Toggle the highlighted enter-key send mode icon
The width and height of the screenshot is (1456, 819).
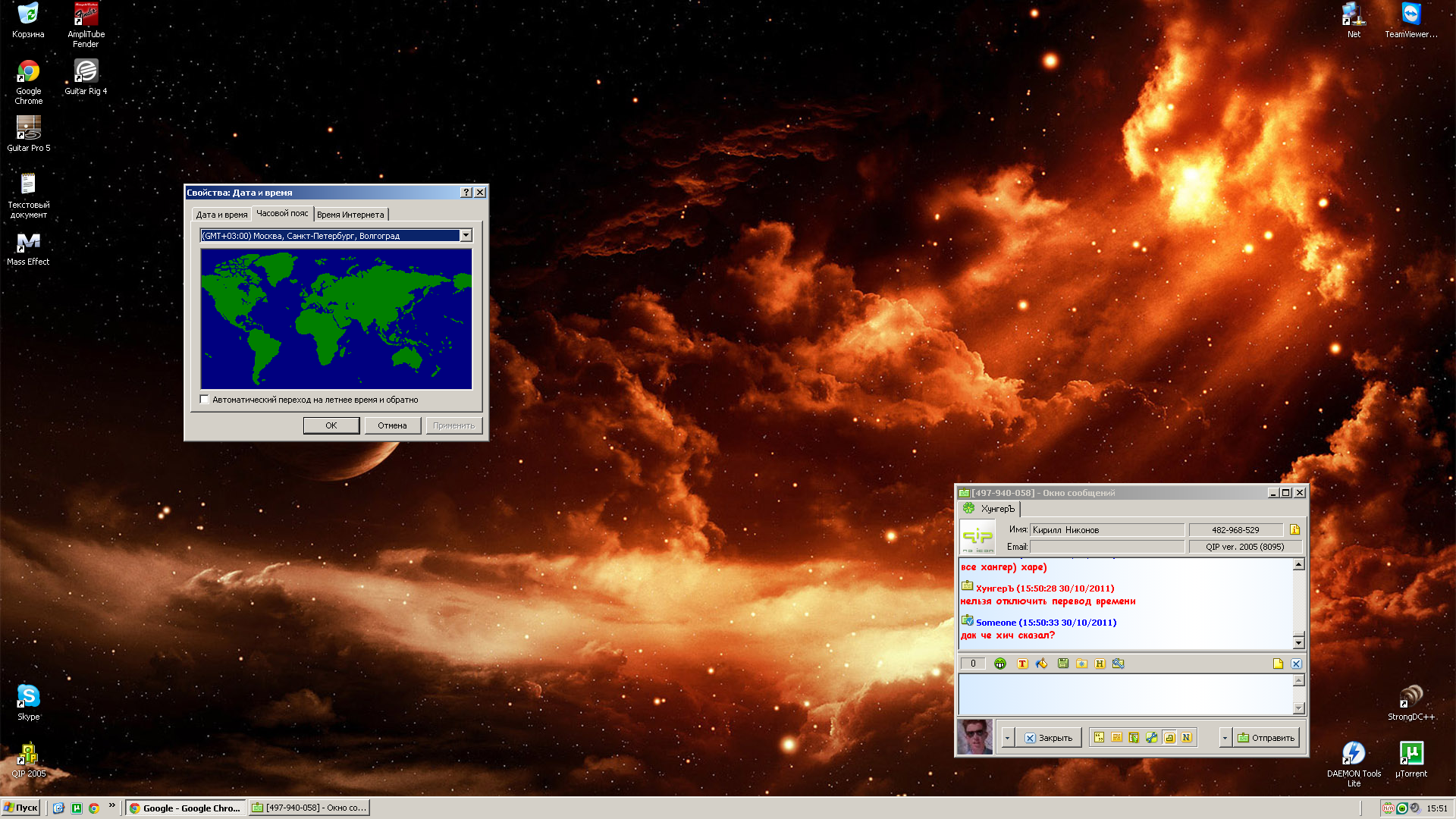pyautogui.click(x=1169, y=738)
